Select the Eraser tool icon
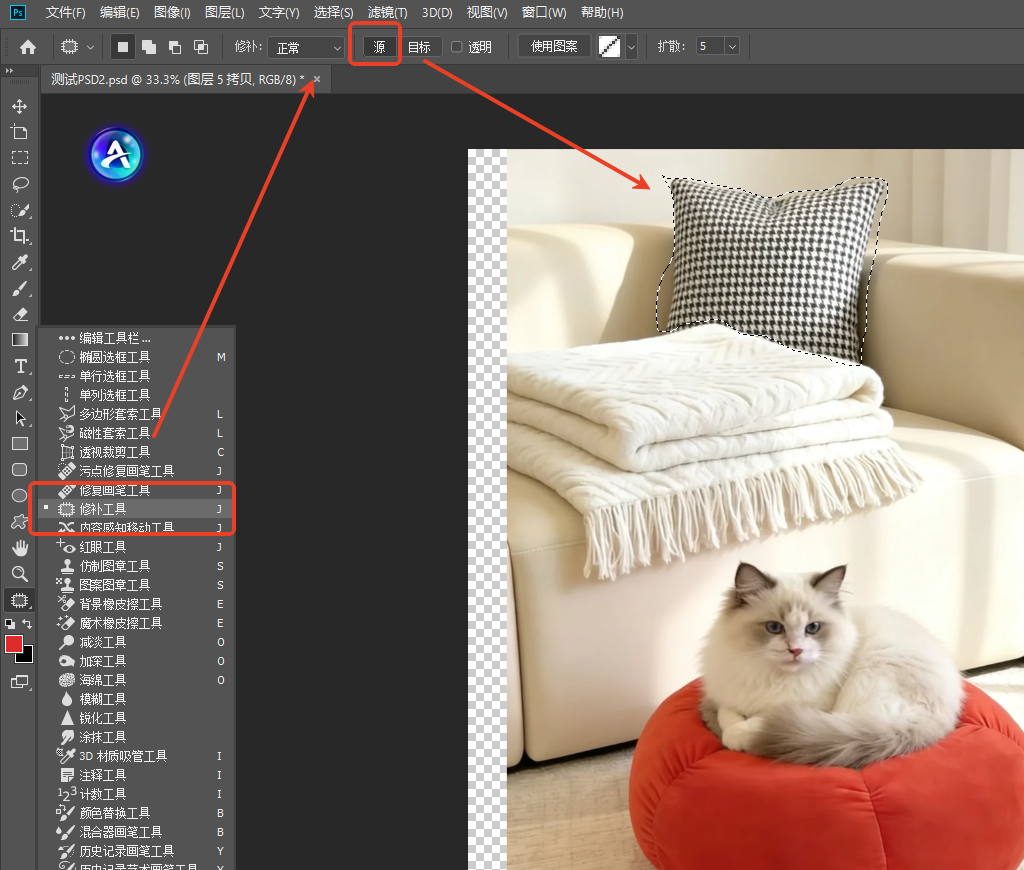This screenshot has width=1024, height=870. (19, 314)
